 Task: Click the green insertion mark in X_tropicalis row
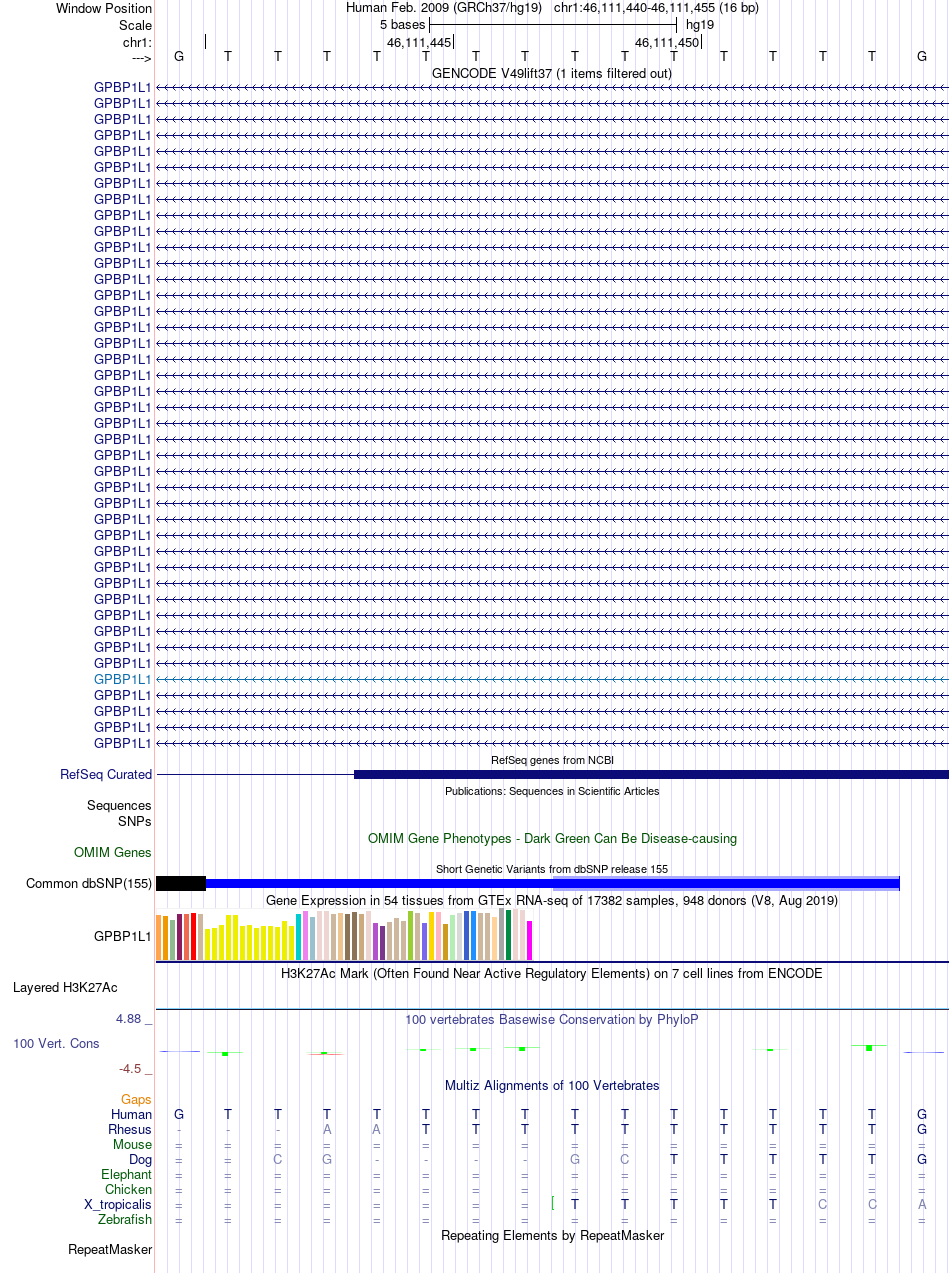point(552,1204)
